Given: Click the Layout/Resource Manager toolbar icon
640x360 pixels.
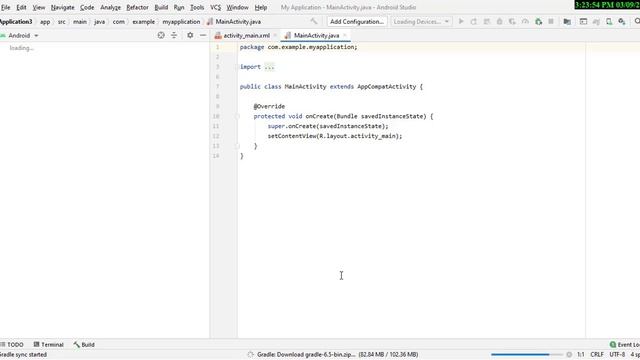Looking at the screenshot, I should (583, 21).
